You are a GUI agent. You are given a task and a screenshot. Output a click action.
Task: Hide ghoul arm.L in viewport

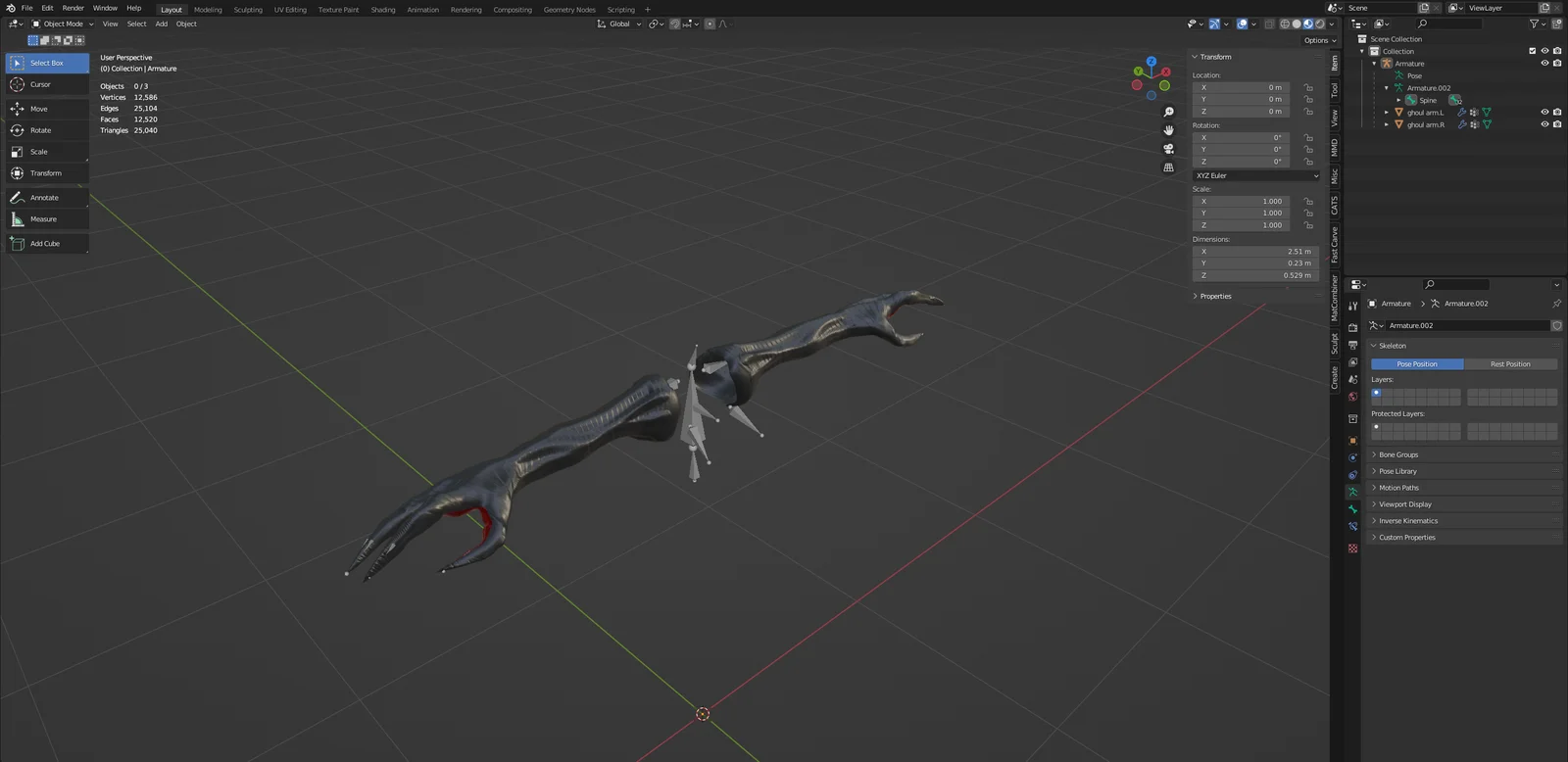click(1544, 113)
